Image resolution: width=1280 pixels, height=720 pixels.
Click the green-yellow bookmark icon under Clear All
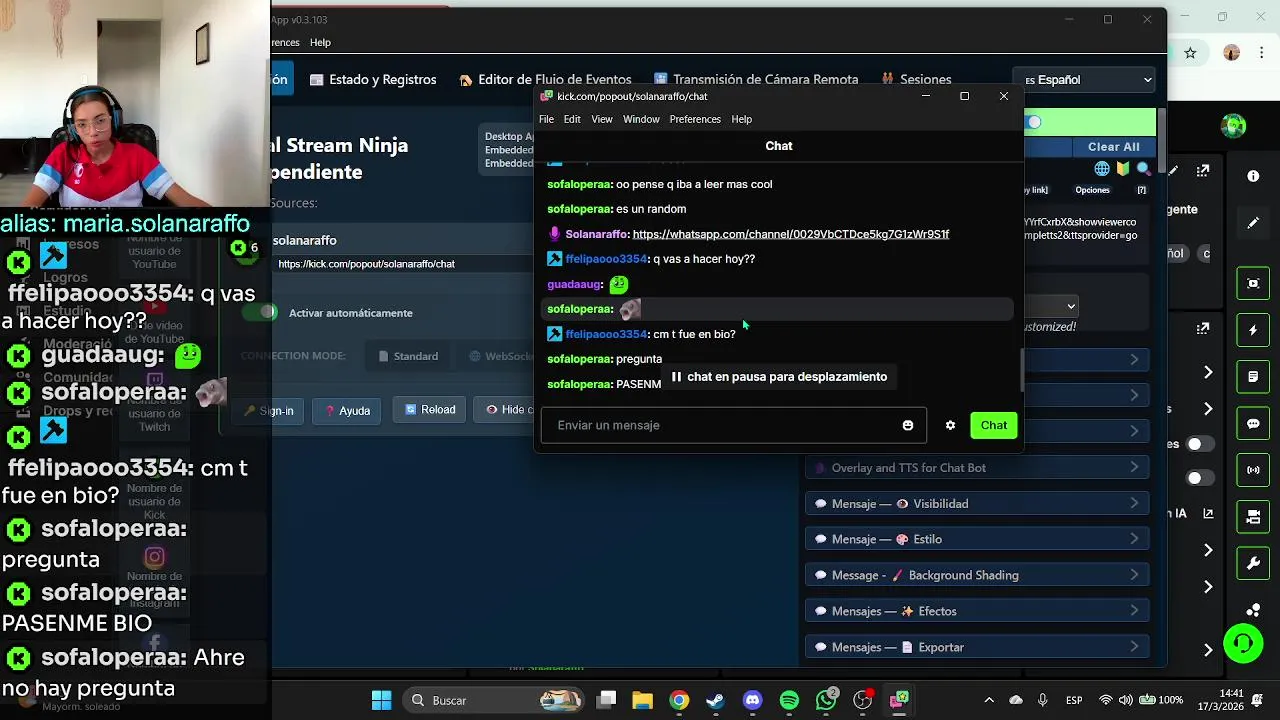[1123, 169]
